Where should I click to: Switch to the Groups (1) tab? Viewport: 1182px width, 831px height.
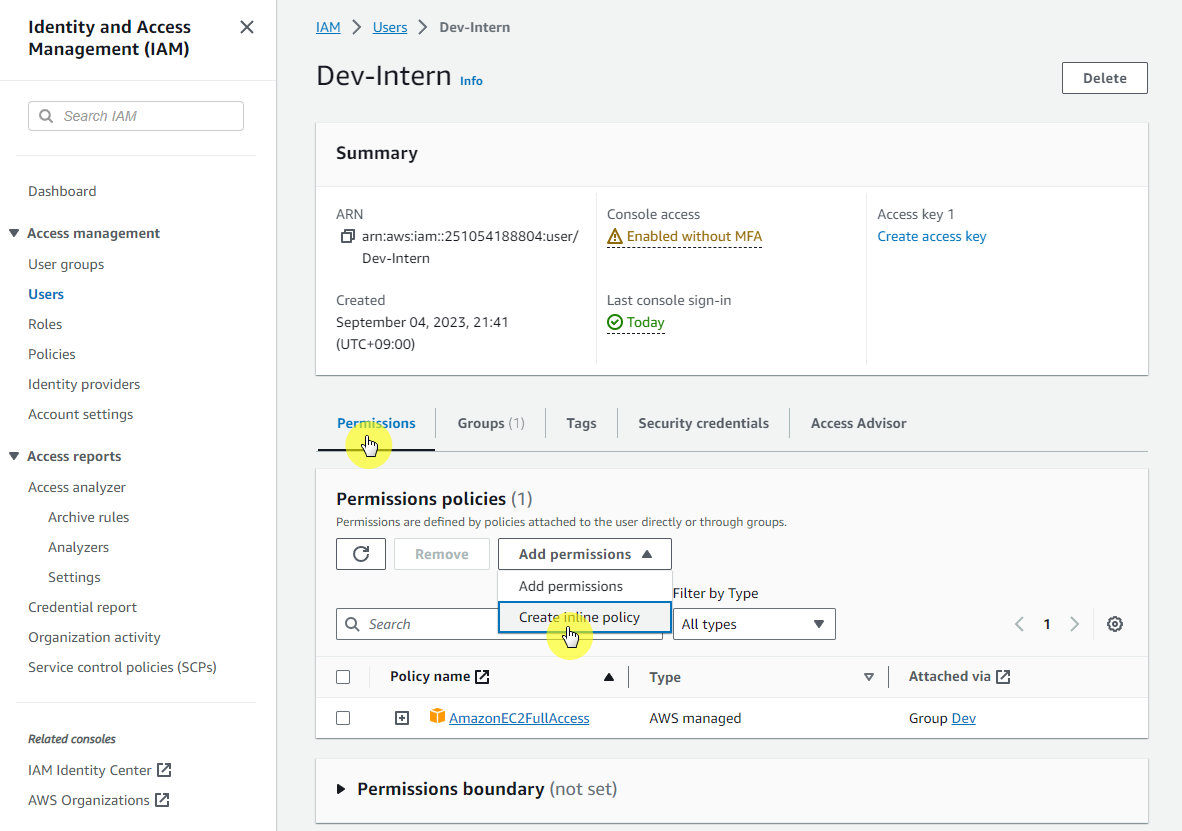pos(491,423)
